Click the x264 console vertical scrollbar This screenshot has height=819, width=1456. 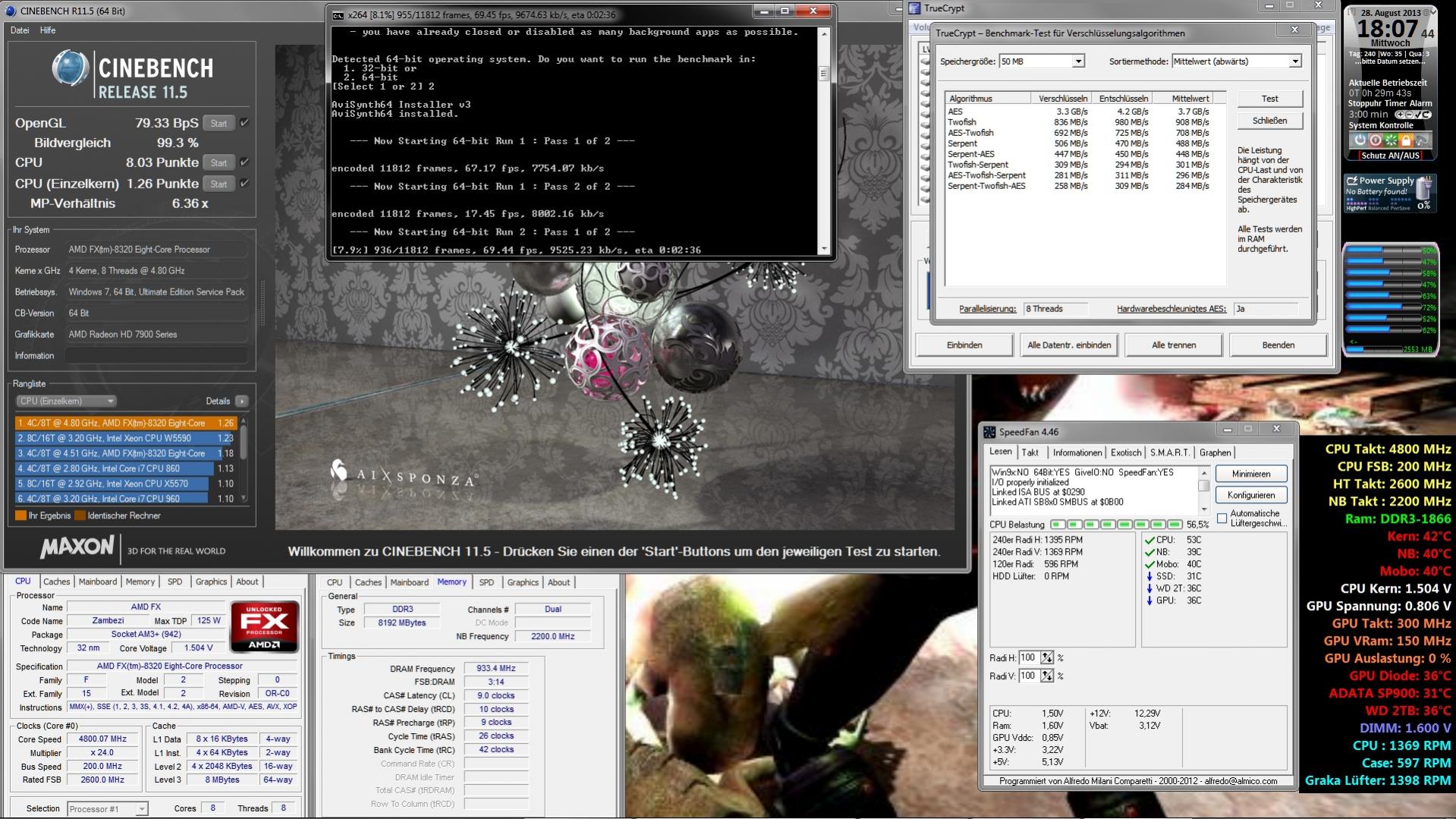(824, 141)
